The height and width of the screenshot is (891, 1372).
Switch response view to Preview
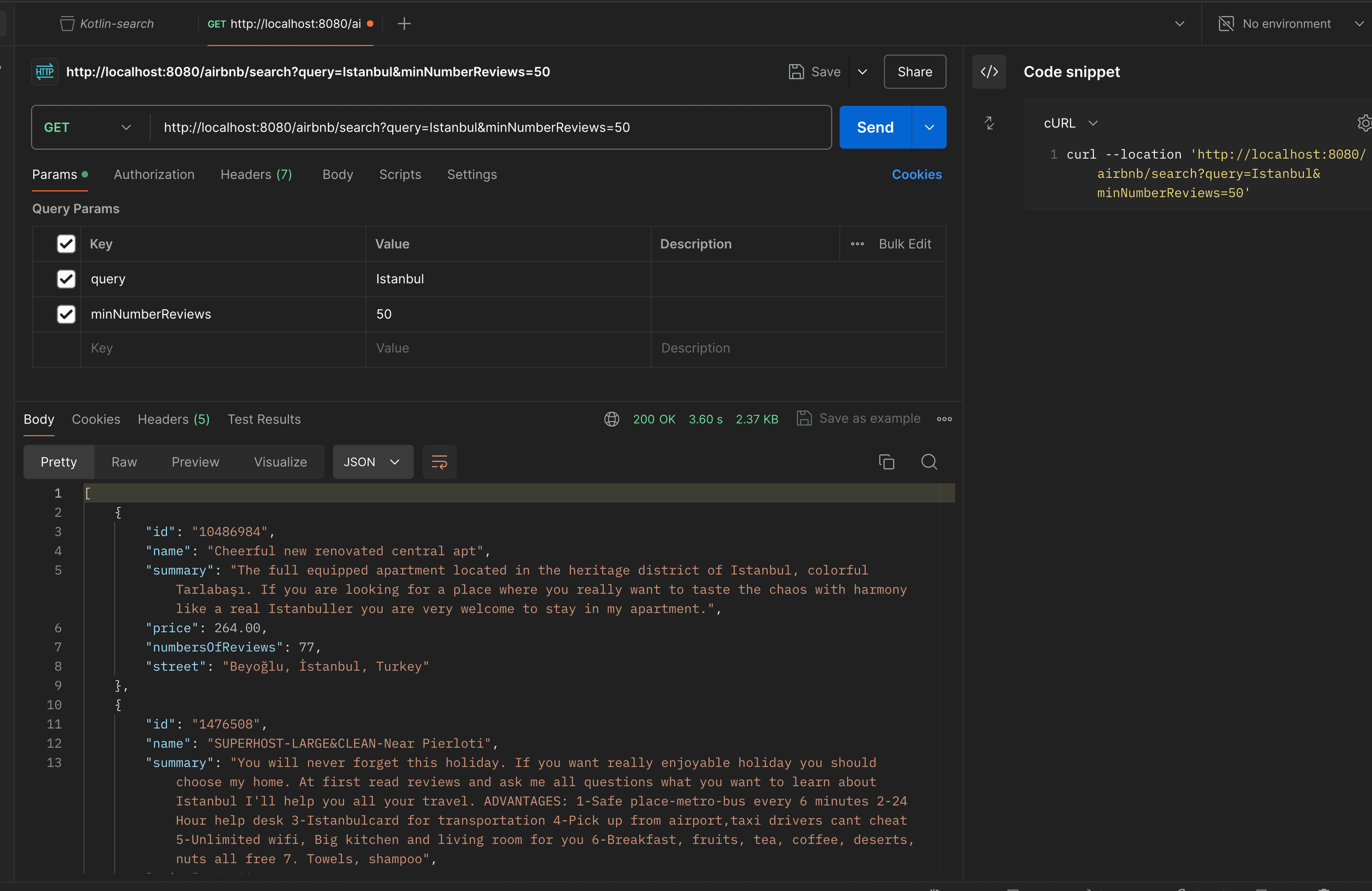pyautogui.click(x=195, y=462)
